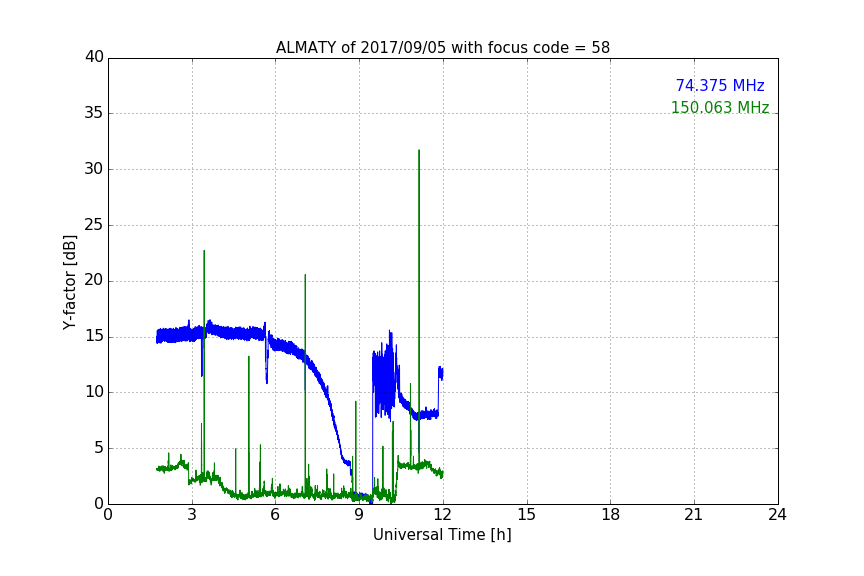Click the x-axis tick label 6
This screenshot has height=576, width=864.
pos(276,515)
